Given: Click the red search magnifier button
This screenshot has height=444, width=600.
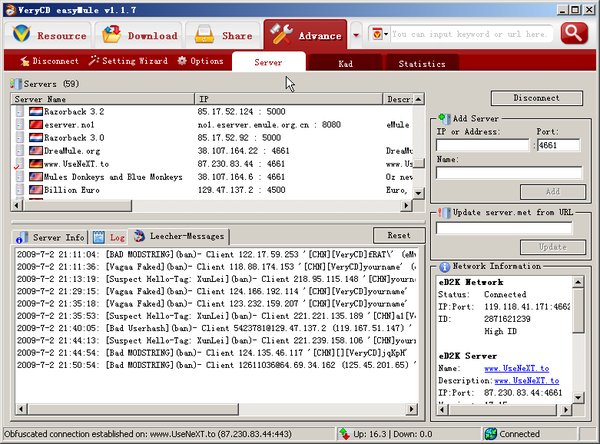Looking at the screenshot, I should 574,34.
